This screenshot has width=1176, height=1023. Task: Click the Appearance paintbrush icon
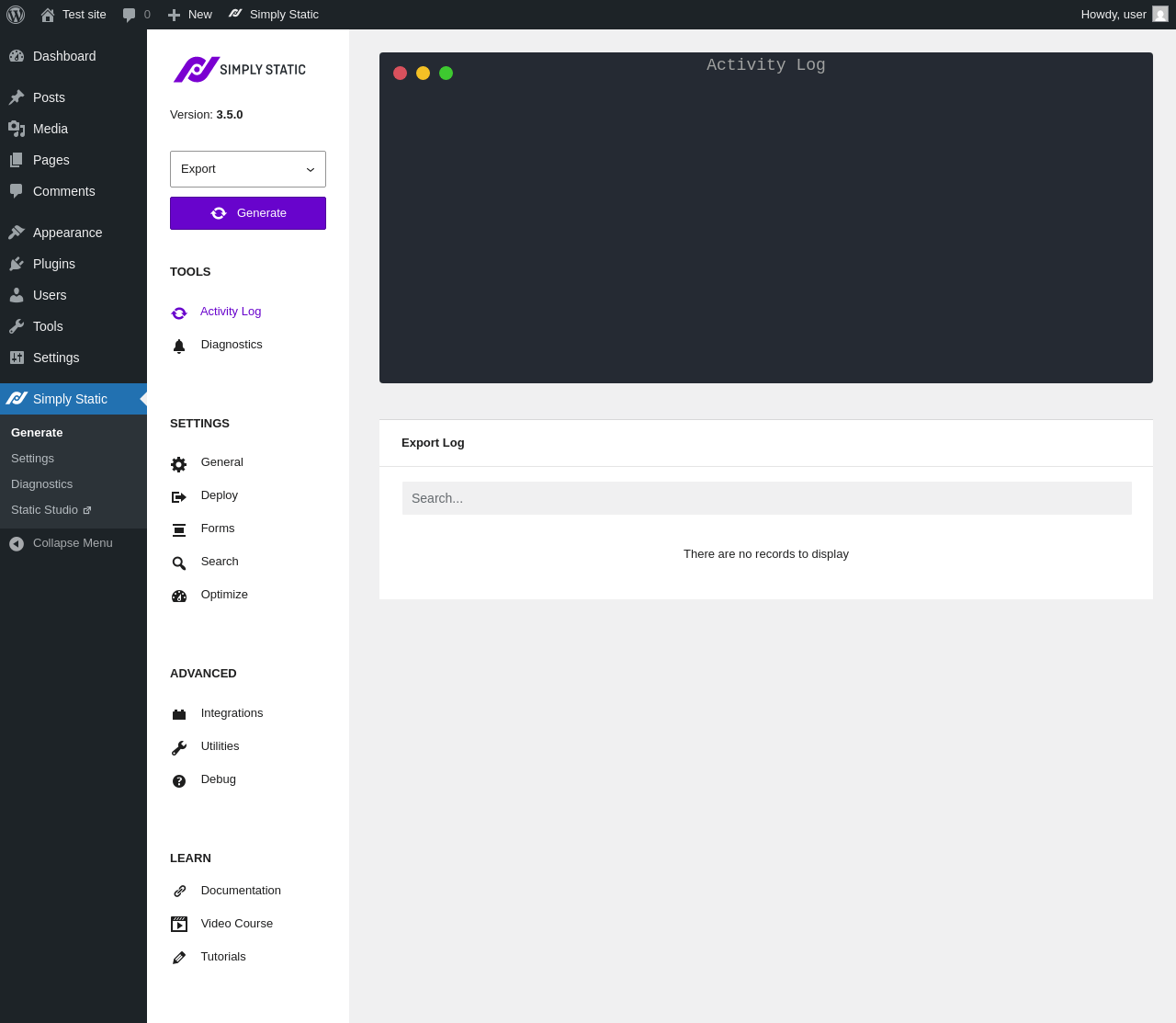pos(17,233)
